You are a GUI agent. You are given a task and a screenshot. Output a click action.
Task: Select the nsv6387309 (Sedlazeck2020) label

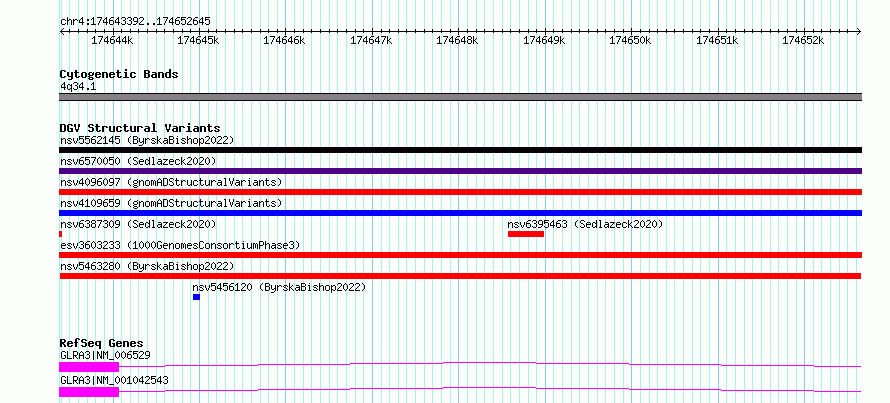tap(138, 224)
